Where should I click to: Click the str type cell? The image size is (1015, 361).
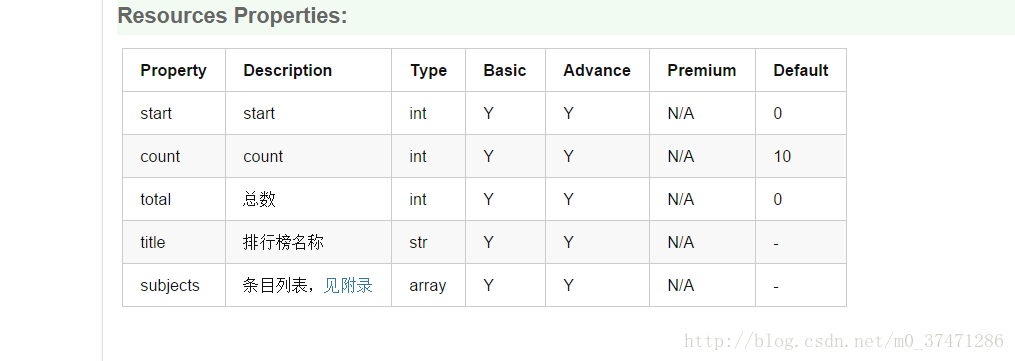[x=429, y=242]
